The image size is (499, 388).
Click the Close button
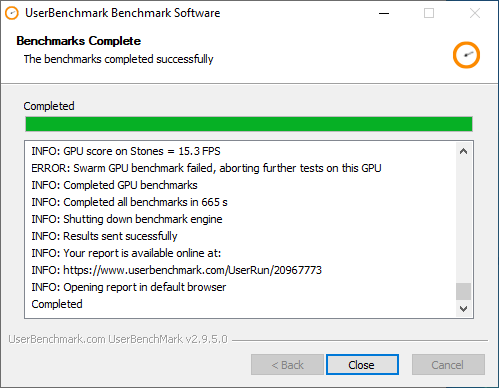tap(362, 364)
